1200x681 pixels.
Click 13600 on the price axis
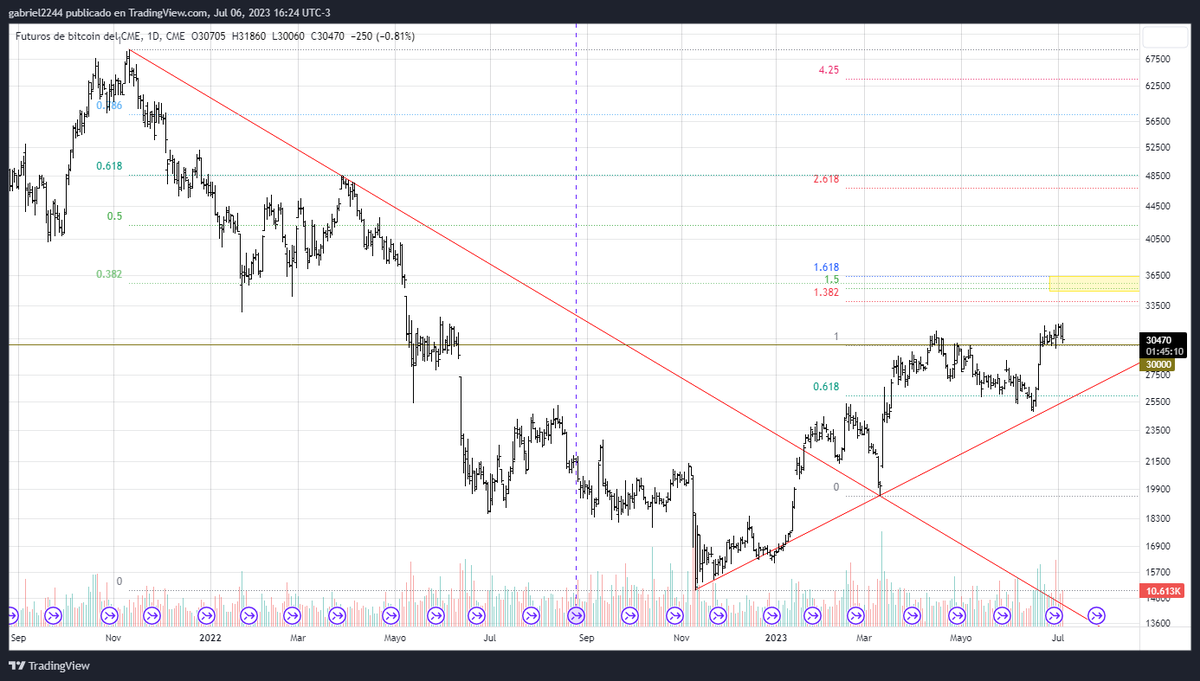(x=1160, y=624)
